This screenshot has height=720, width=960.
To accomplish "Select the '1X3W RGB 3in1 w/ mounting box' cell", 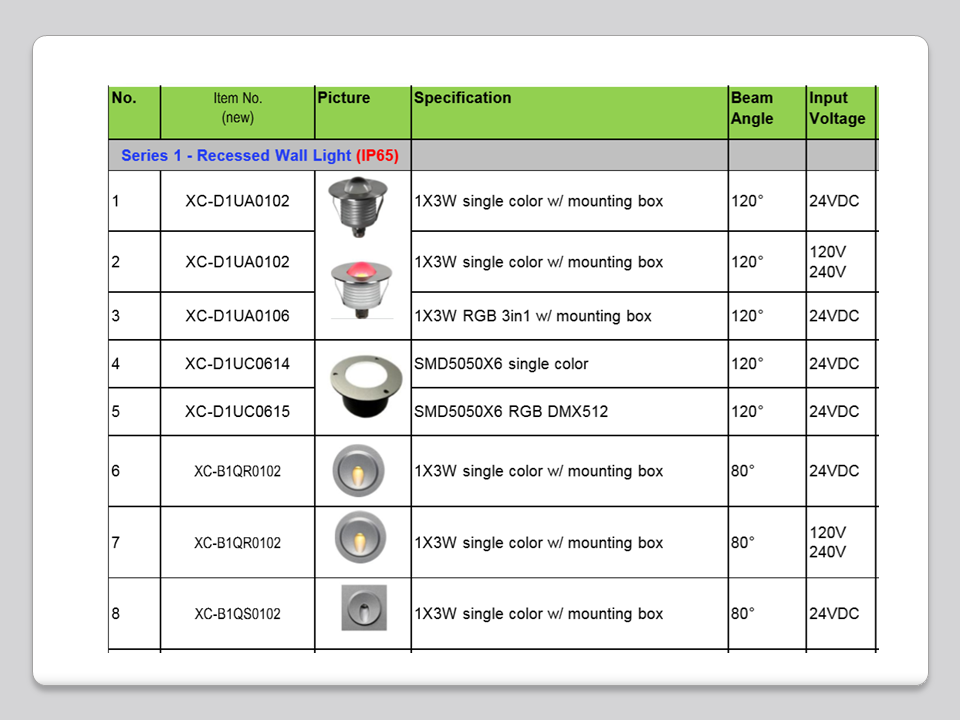I will tap(533, 316).
